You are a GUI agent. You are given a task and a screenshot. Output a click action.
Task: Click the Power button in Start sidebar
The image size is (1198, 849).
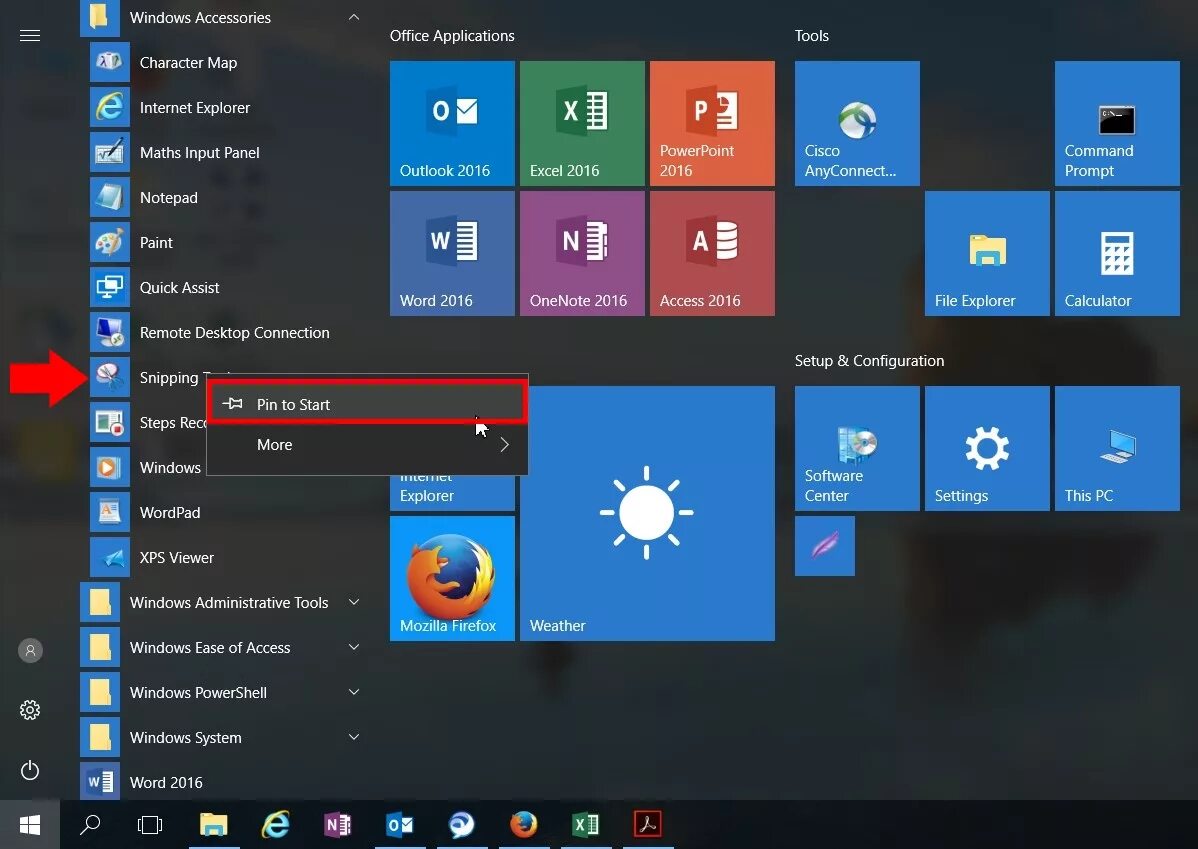[30, 770]
